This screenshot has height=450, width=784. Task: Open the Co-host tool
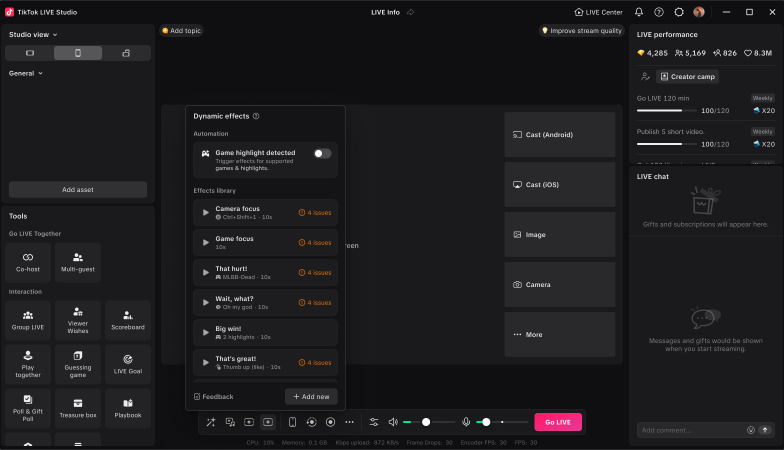coord(28,262)
